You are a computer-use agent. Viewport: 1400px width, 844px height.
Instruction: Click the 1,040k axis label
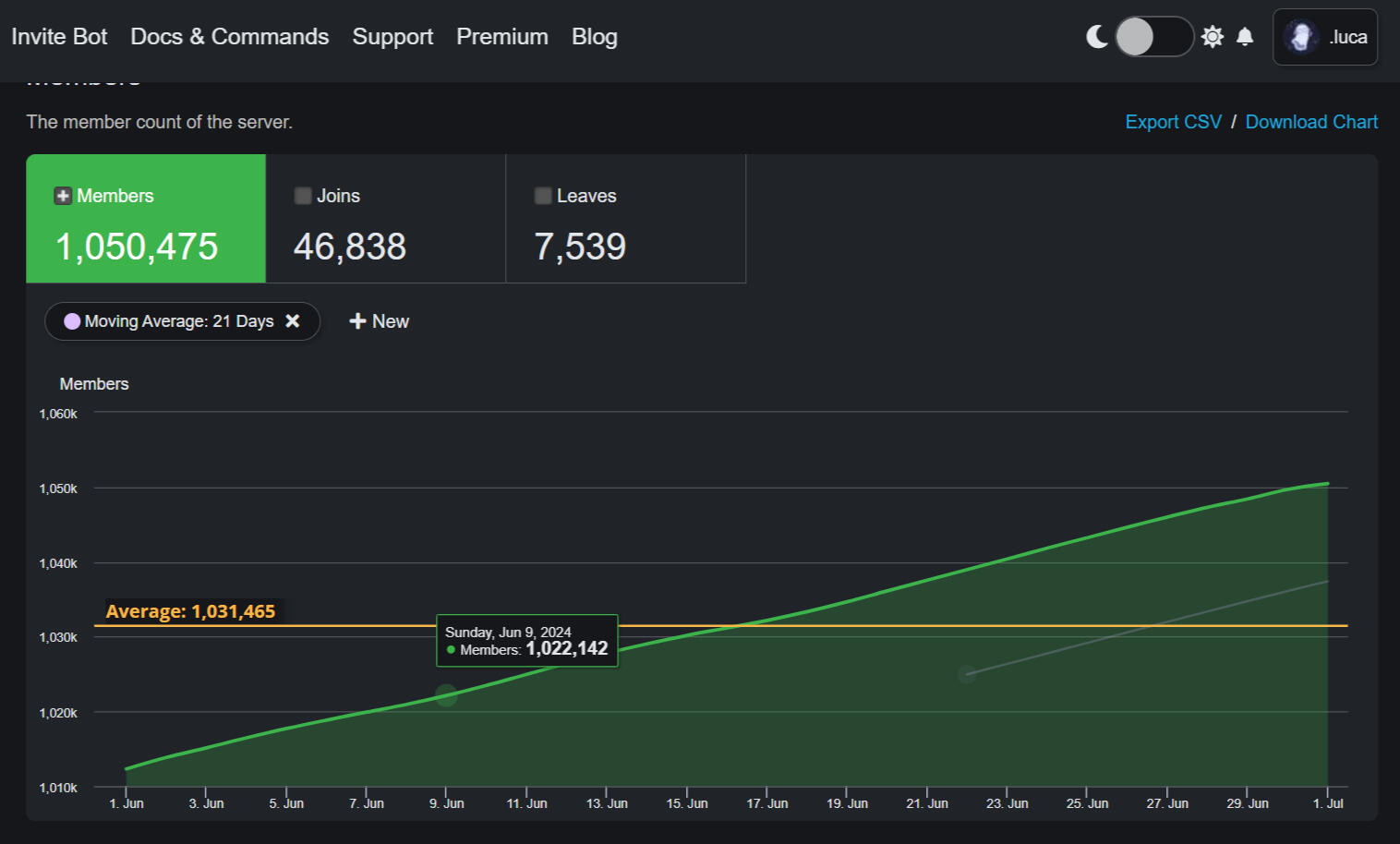(x=58, y=563)
